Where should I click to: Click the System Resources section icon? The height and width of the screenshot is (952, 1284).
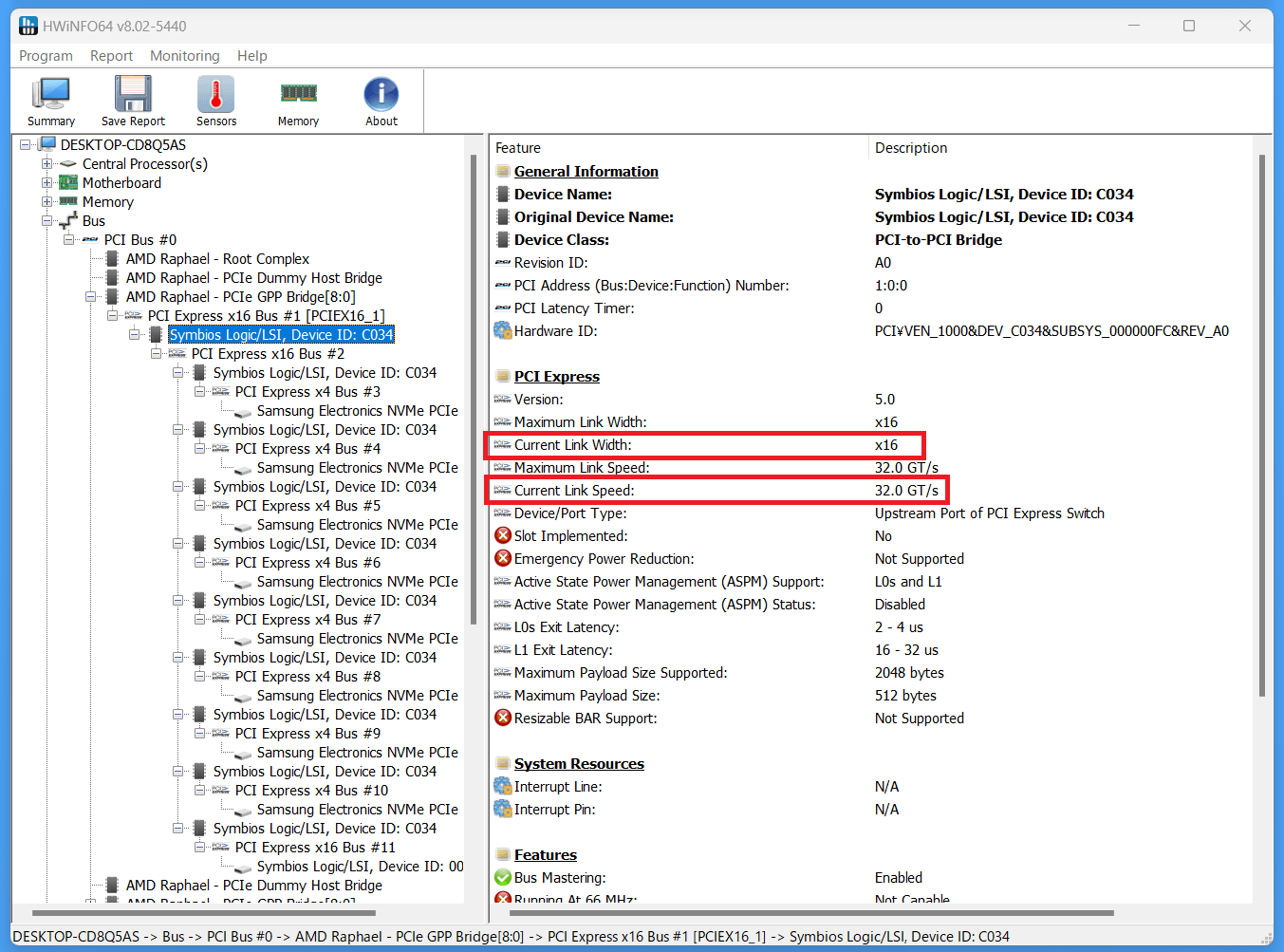coord(503,763)
